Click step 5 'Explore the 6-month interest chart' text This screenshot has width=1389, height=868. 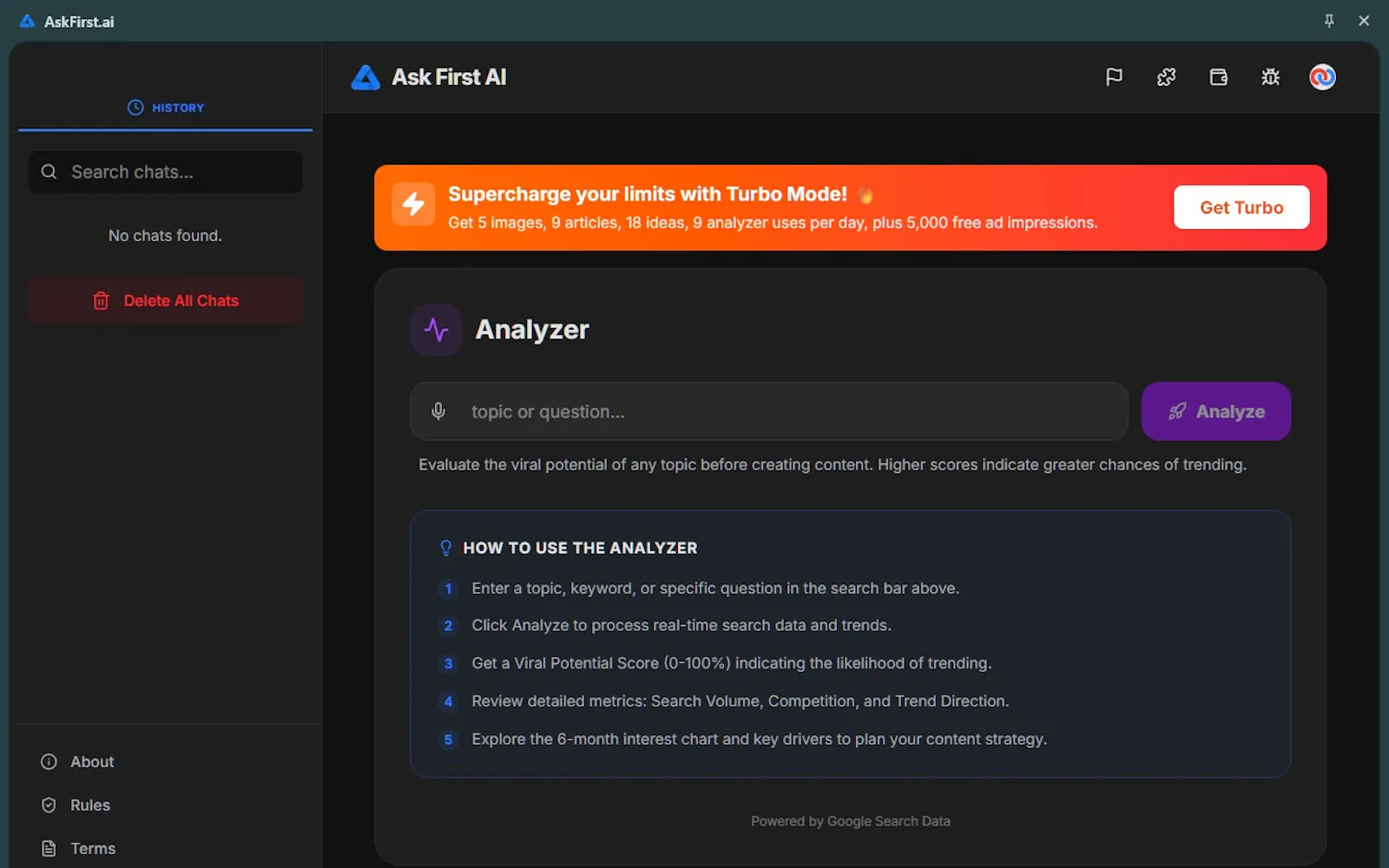[x=760, y=740]
